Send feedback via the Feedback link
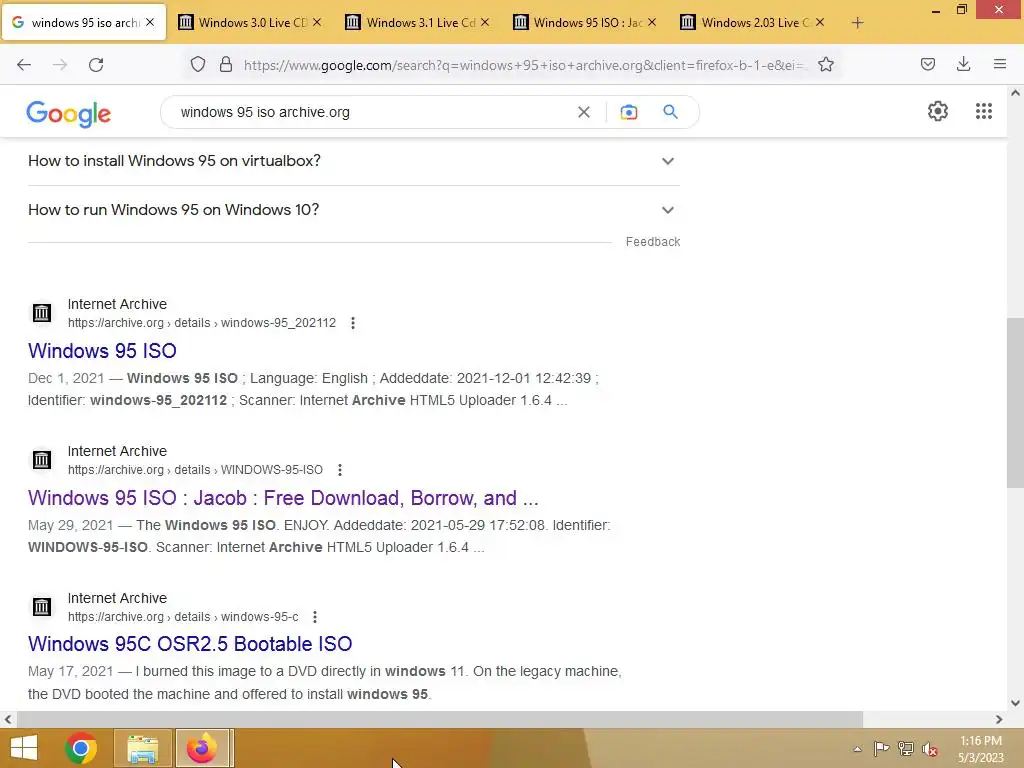The image size is (1024, 768). [652, 242]
